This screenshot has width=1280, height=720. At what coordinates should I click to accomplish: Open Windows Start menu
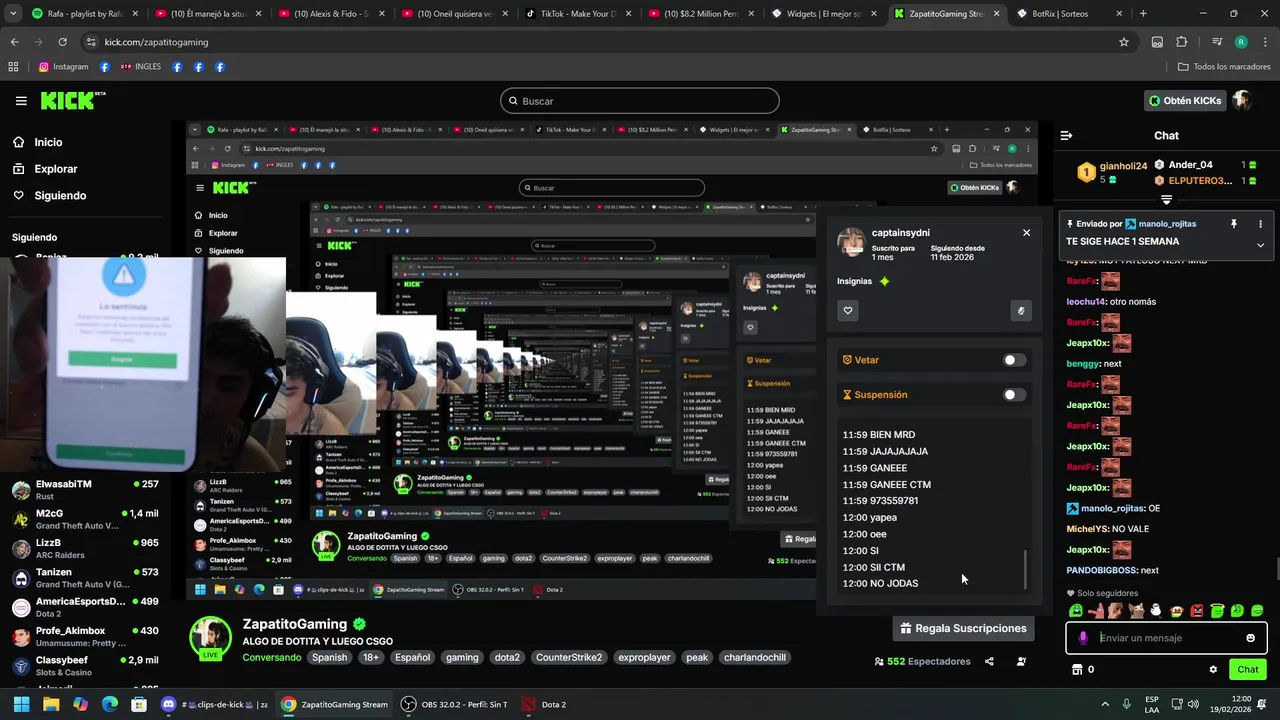(x=21, y=704)
